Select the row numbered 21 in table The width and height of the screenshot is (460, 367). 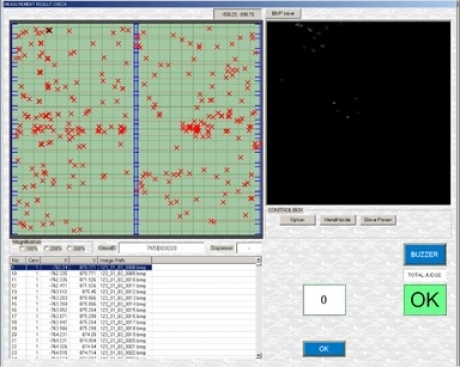[x=81, y=341]
